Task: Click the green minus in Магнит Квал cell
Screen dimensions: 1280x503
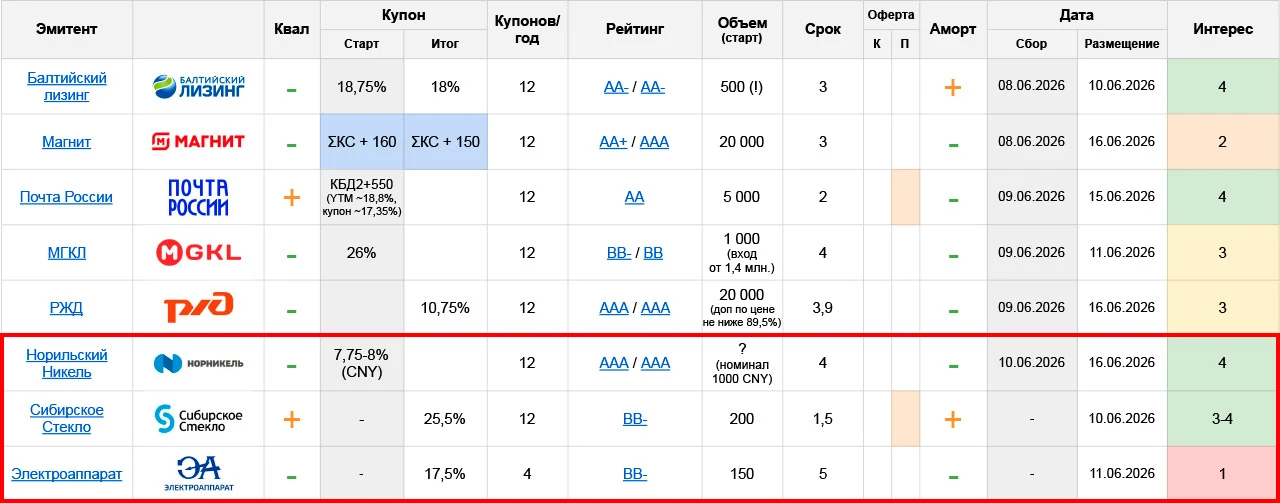Action: pyautogui.click(x=291, y=144)
